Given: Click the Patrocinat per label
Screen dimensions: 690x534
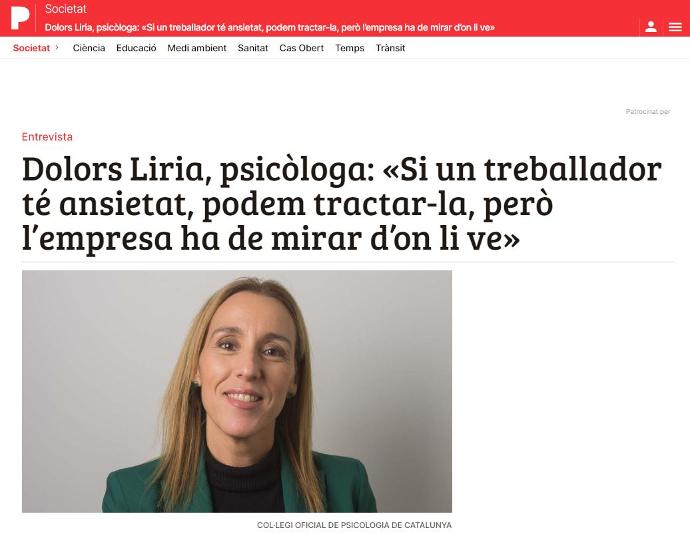Looking at the screenshot, I should (648, 112).
